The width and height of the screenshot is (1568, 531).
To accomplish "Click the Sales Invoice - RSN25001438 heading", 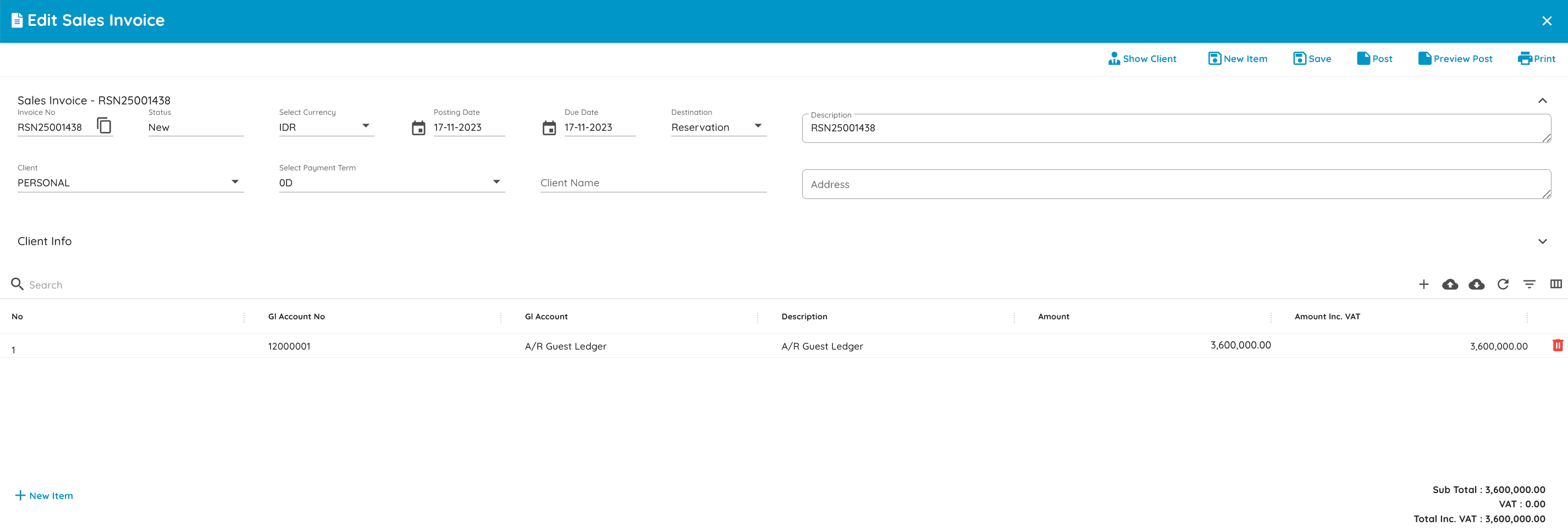I will (93, 101).
